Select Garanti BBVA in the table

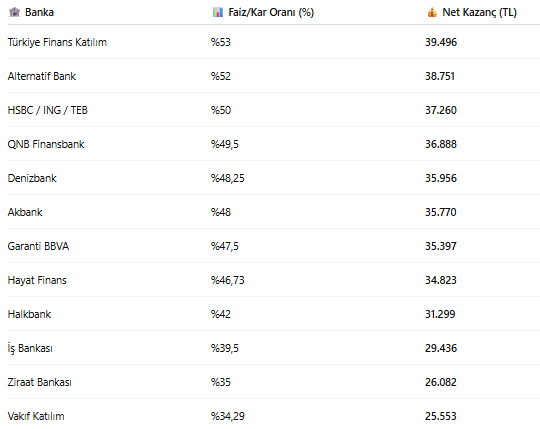pyautogui.click(x=38, y=246)
